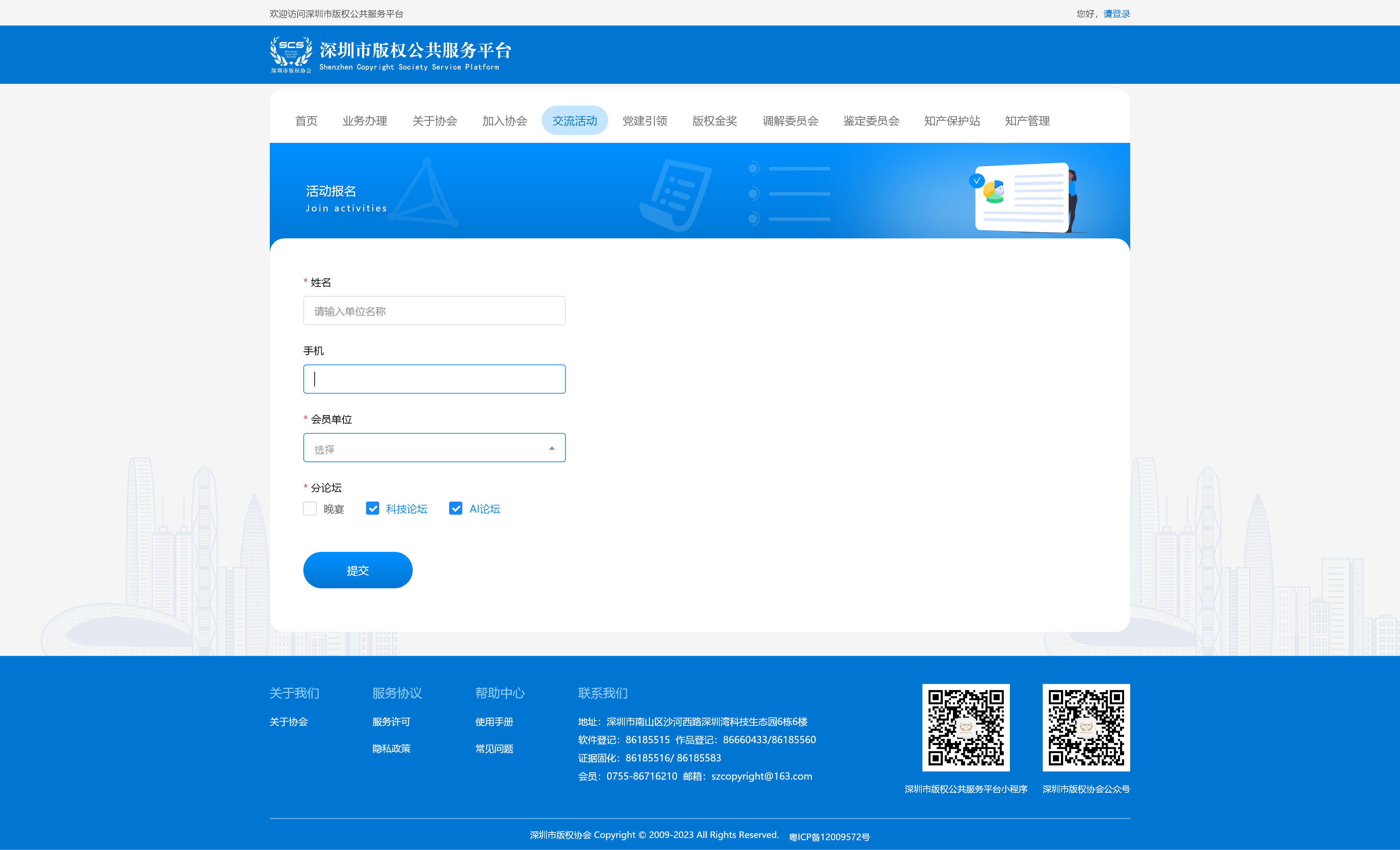Click into the 手机 phone input
Viewport: 1400px width, 850px height.
pos(434,379)
